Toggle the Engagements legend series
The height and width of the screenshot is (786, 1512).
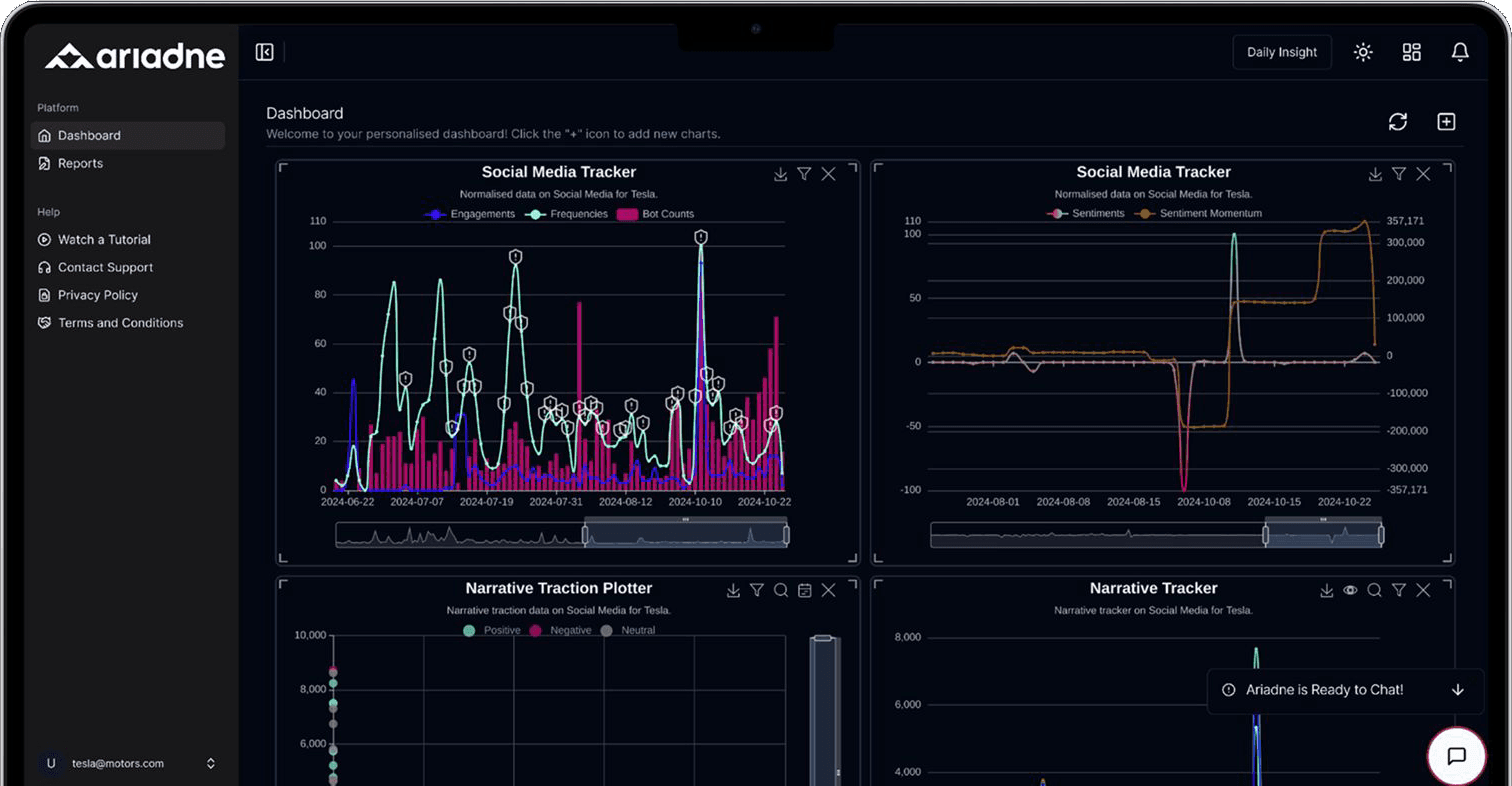pos(470,214)
